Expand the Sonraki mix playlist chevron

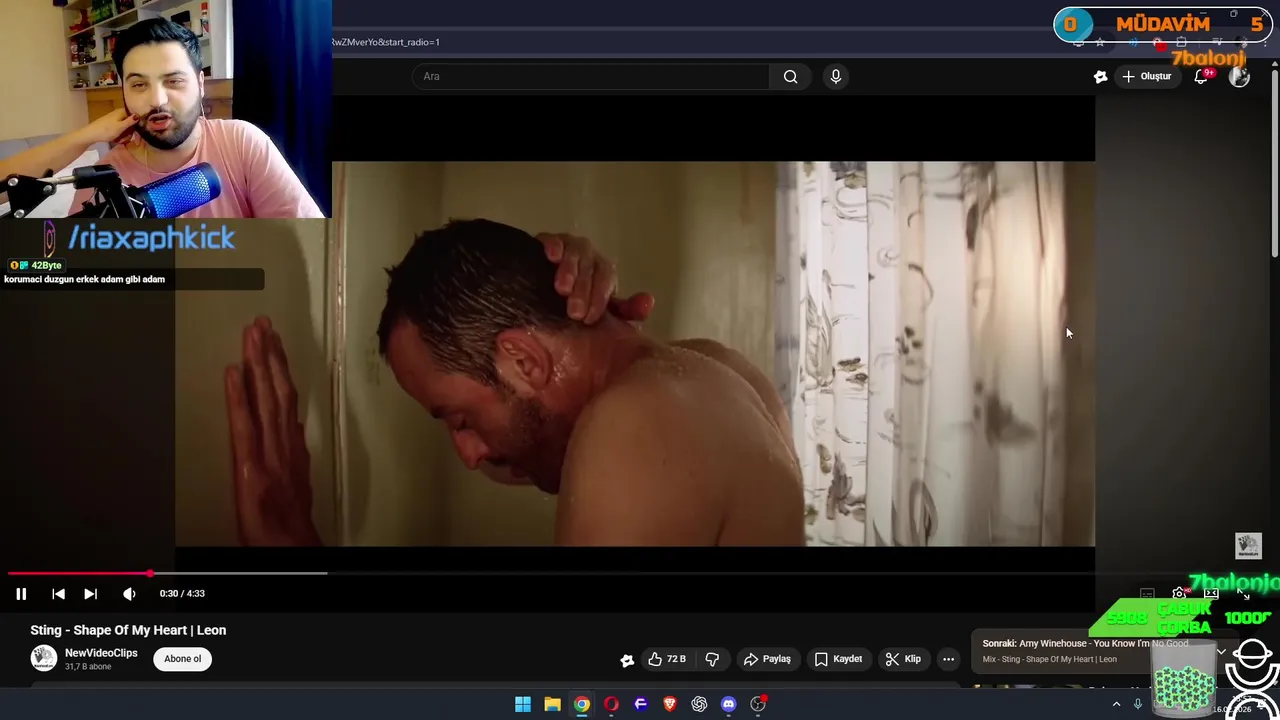tap(1221, 652)
